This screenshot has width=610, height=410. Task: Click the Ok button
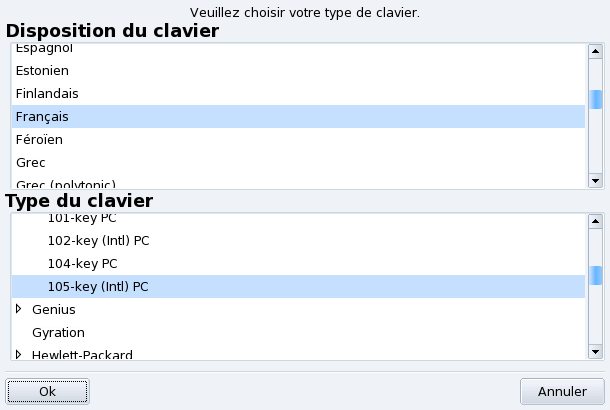(x=47, y=391)
